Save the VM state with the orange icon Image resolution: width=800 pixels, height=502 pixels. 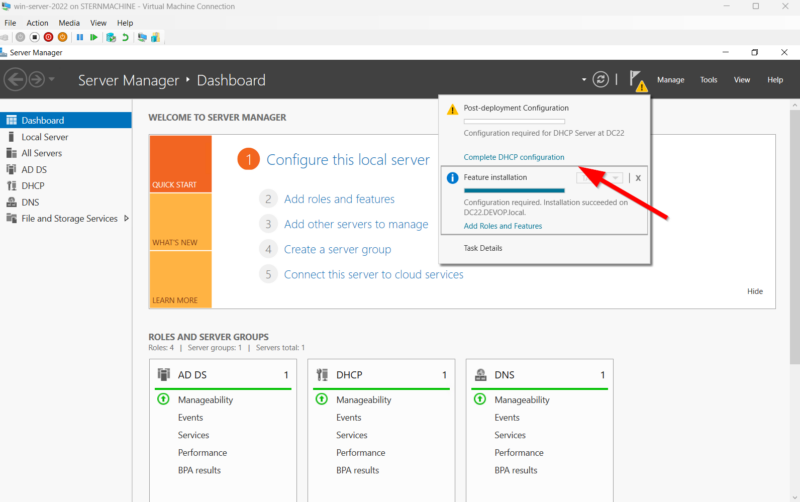click(62, 37)
